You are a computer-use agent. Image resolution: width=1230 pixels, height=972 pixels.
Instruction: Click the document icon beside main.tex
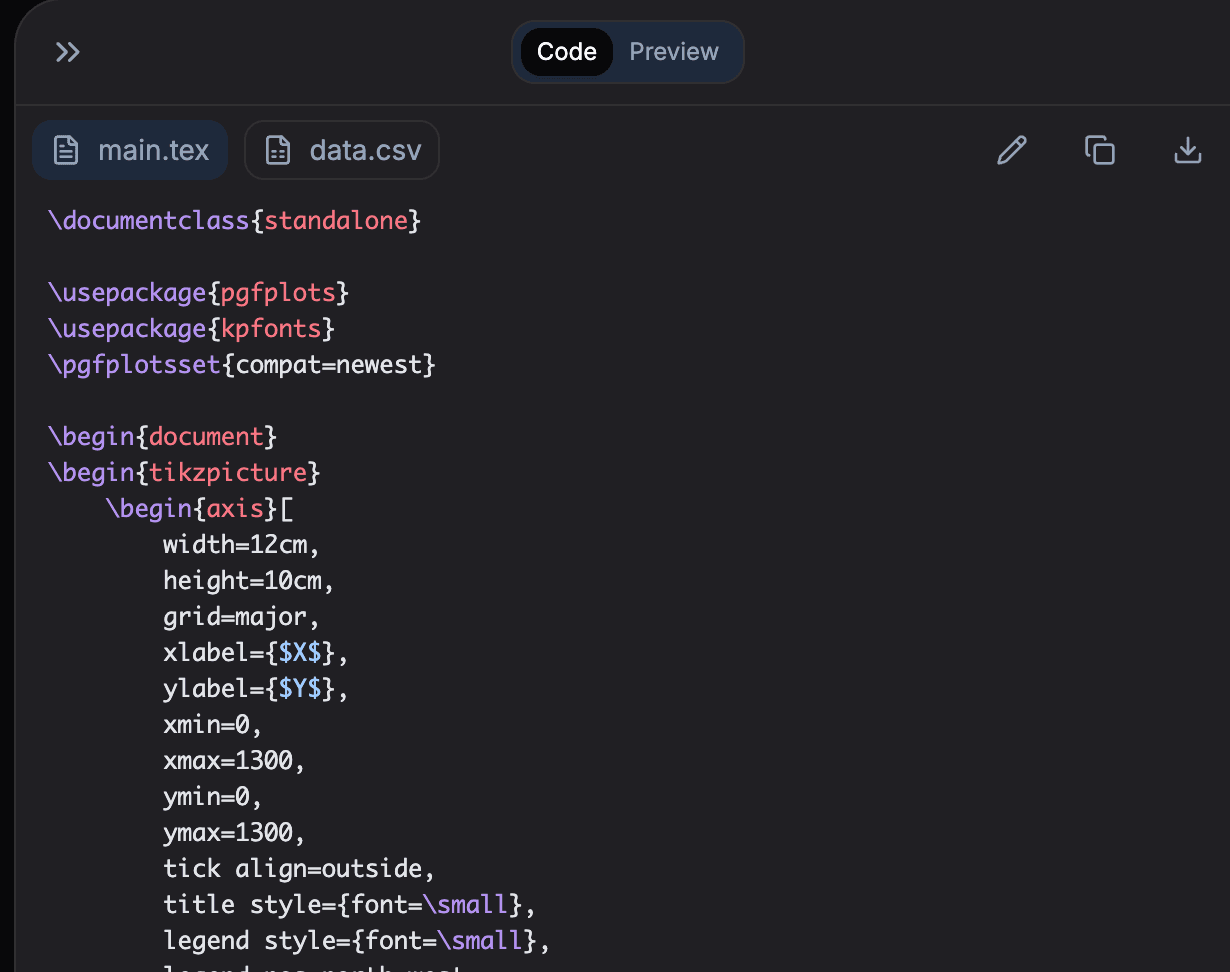point(66,151)
